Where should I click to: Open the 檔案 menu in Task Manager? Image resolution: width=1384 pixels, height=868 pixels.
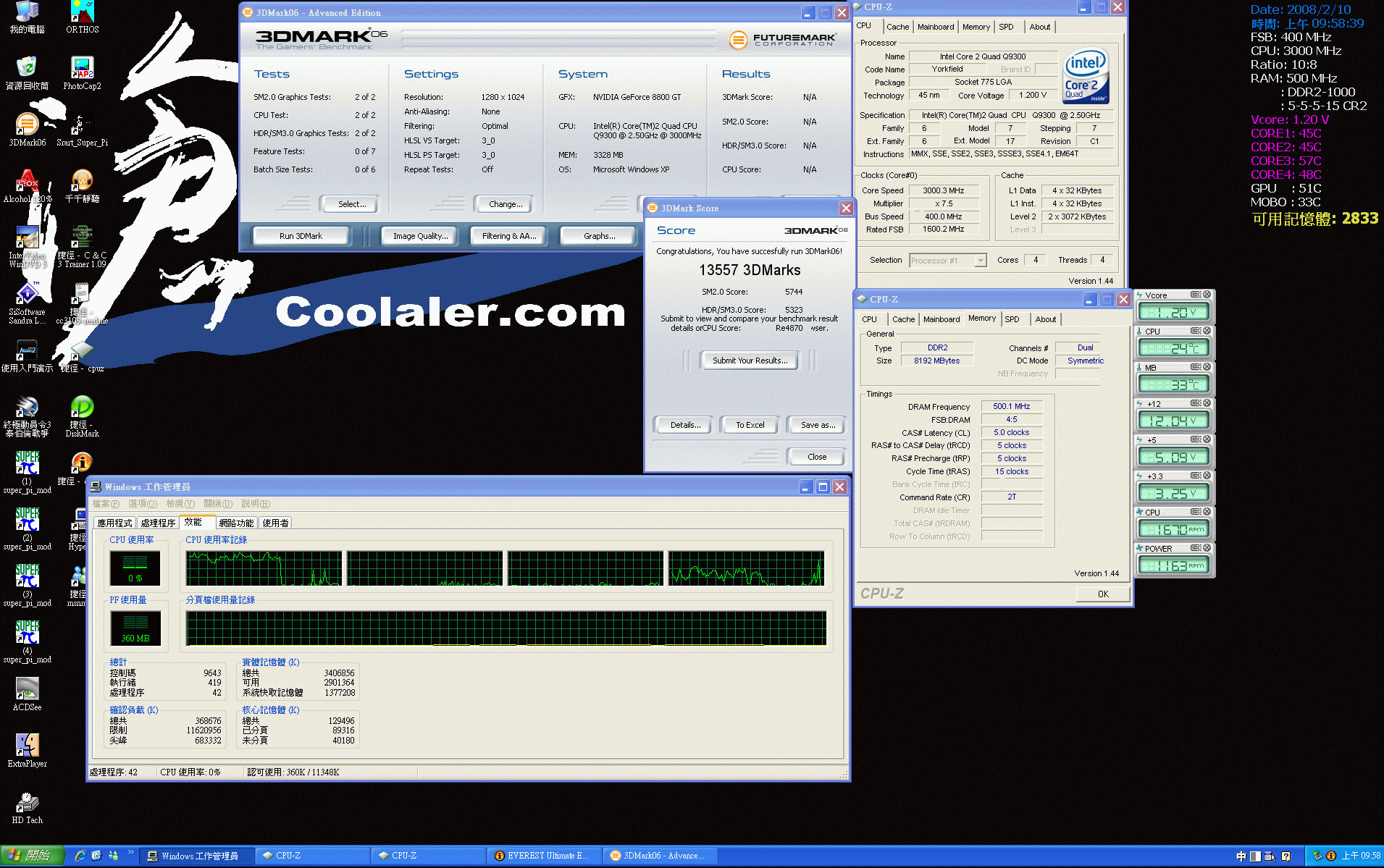pos(106,504)
